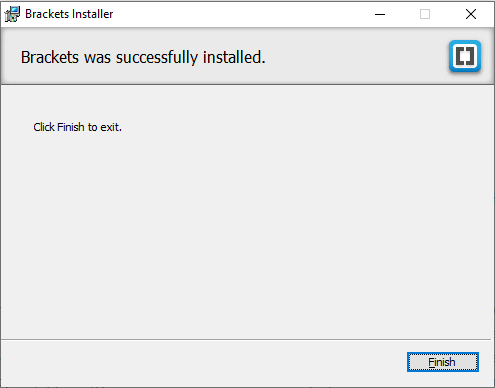Click the word 'exit.' in the instruction text
Viewport: 495px width, 388px height.
pyautogui.click(x=111, y=127)
